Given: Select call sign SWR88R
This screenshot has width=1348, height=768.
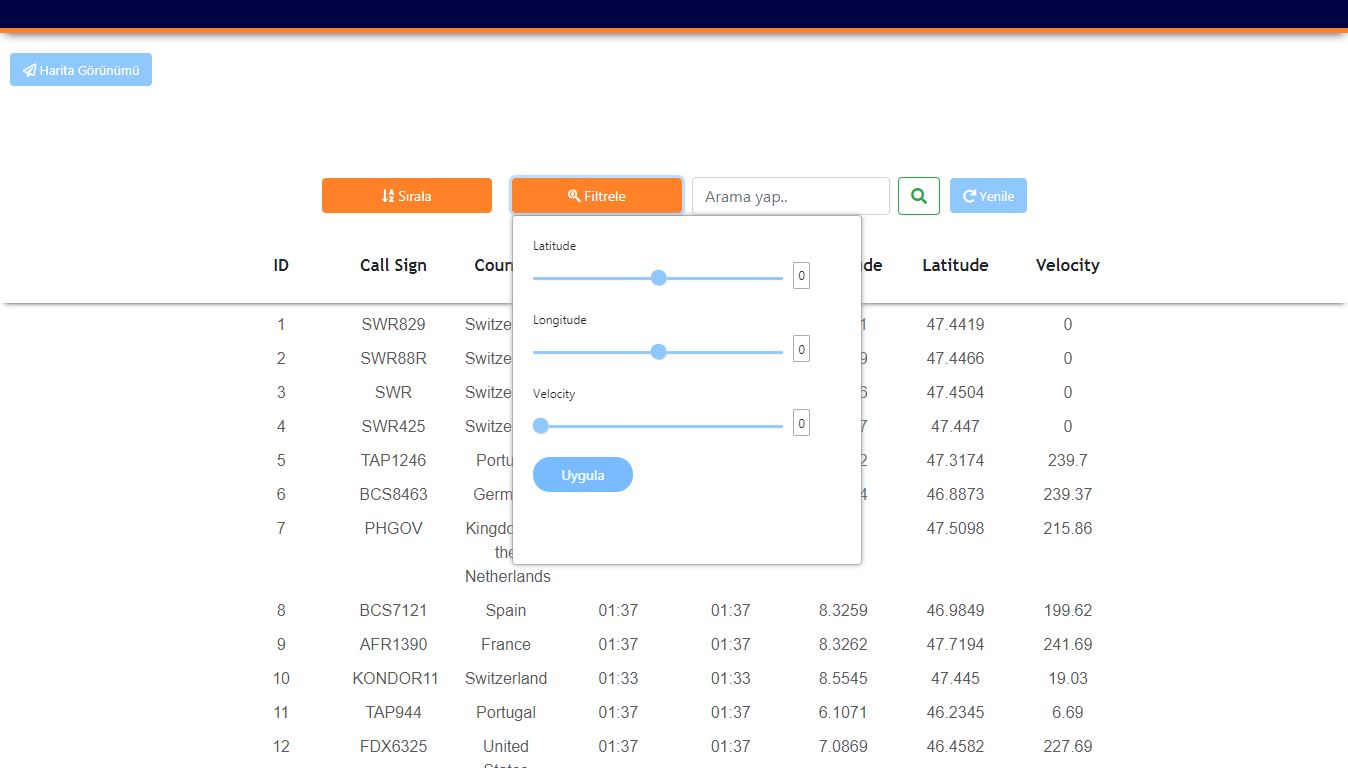Looking at the screenshot, I should pyautogui.click(x=393, y=358).
